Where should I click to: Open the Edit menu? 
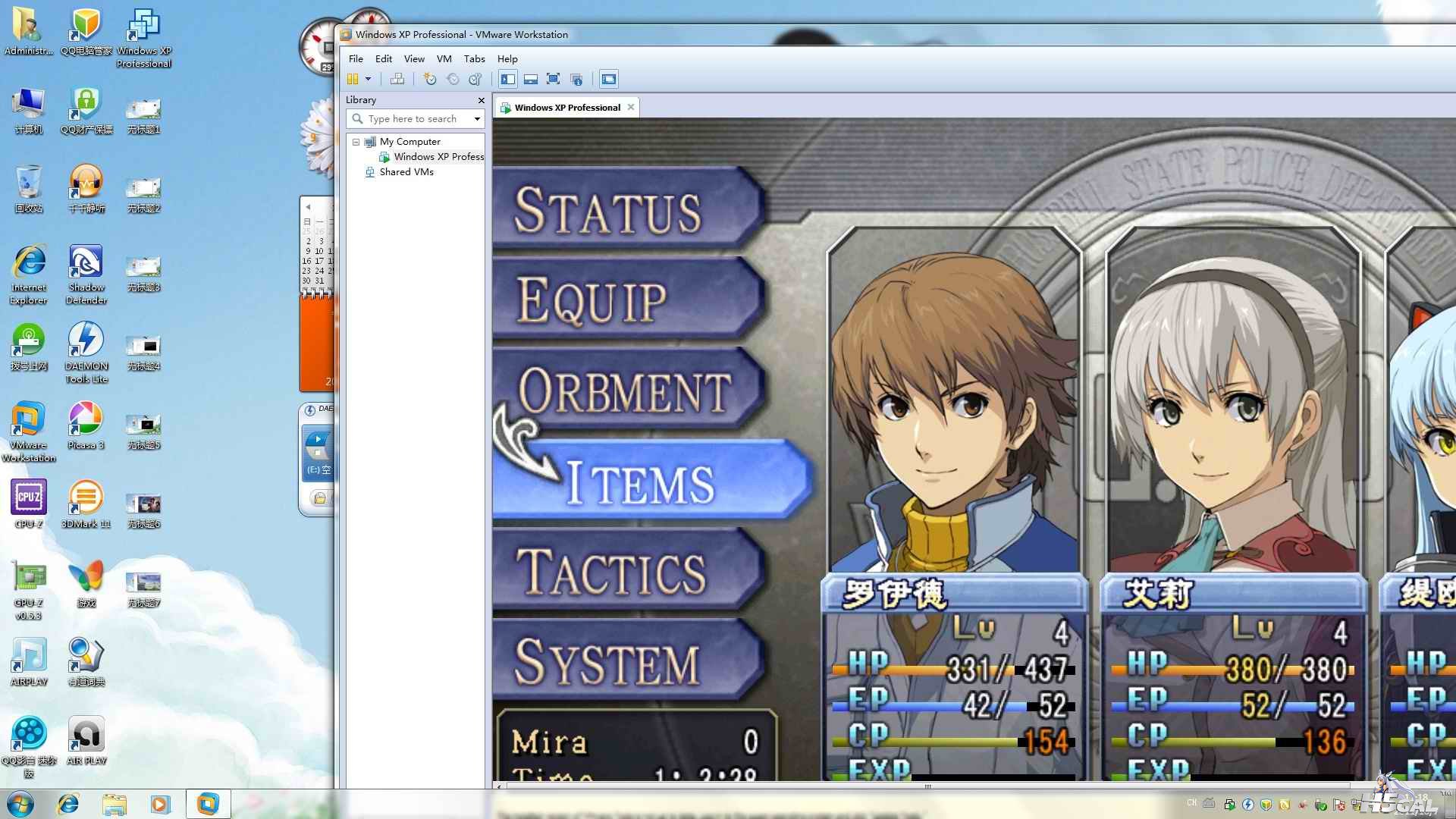384,58
